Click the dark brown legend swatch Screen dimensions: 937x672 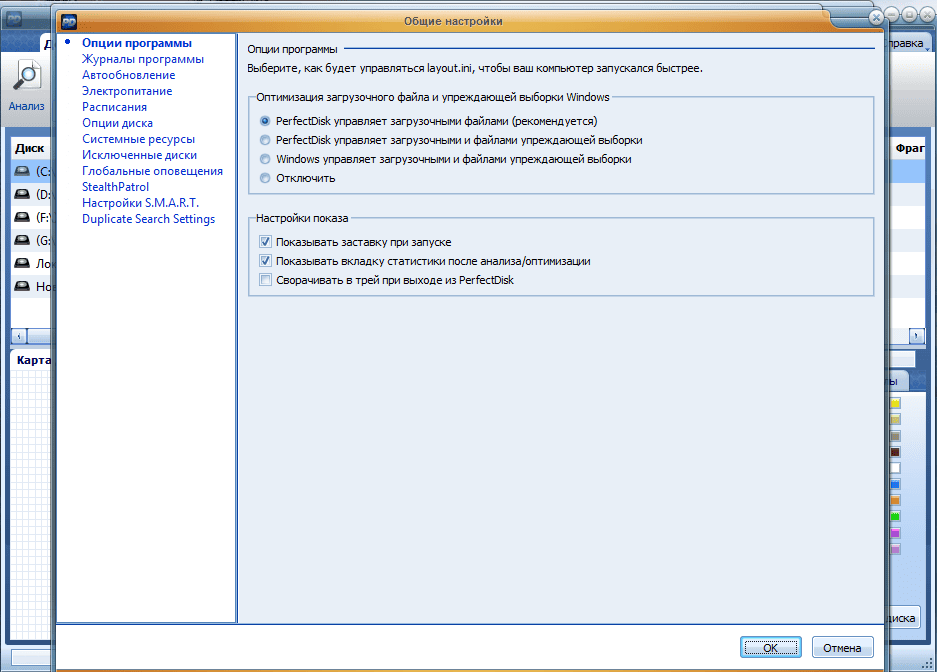895,452
